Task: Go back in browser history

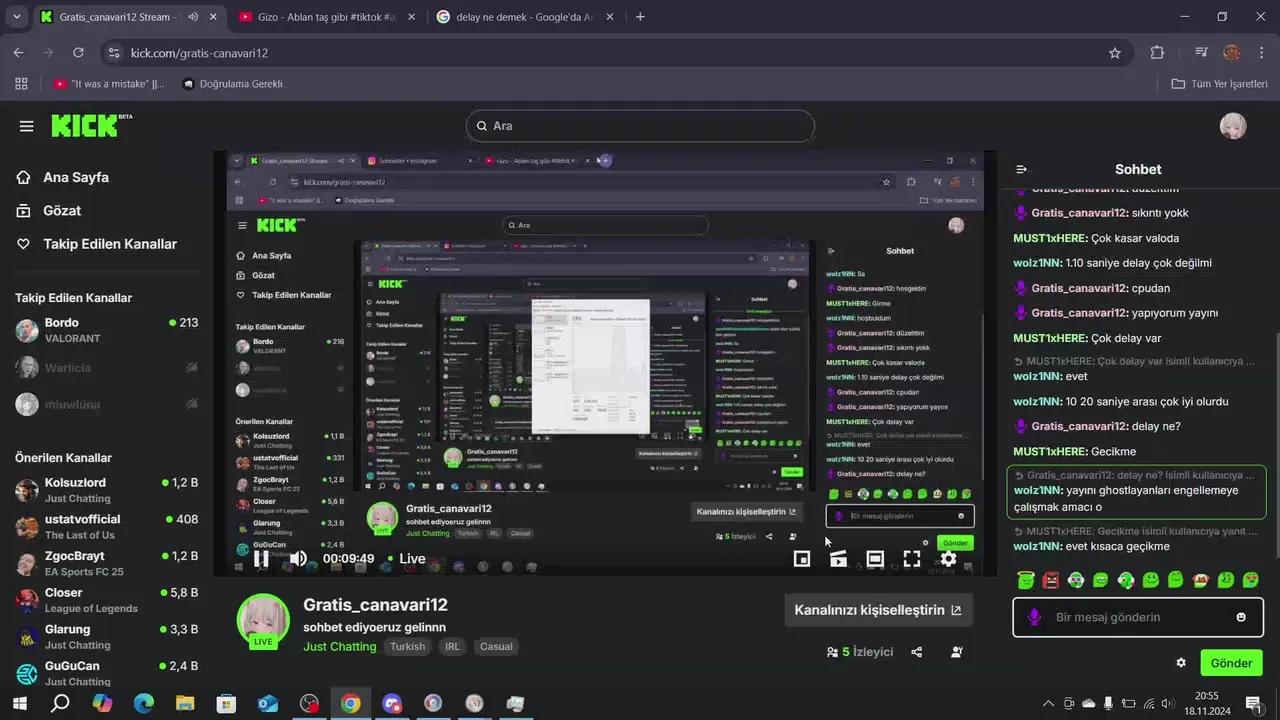Action: coord(19,52)
